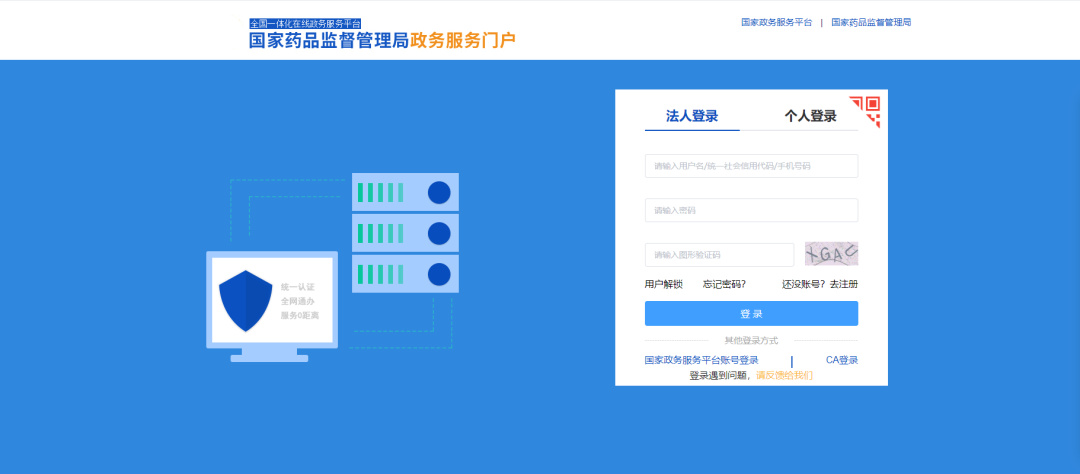Focus the 请输入图形验证码 captcha input
Image resolution: width=1080 pixels, height=474 pixels.
click(719, 255)
